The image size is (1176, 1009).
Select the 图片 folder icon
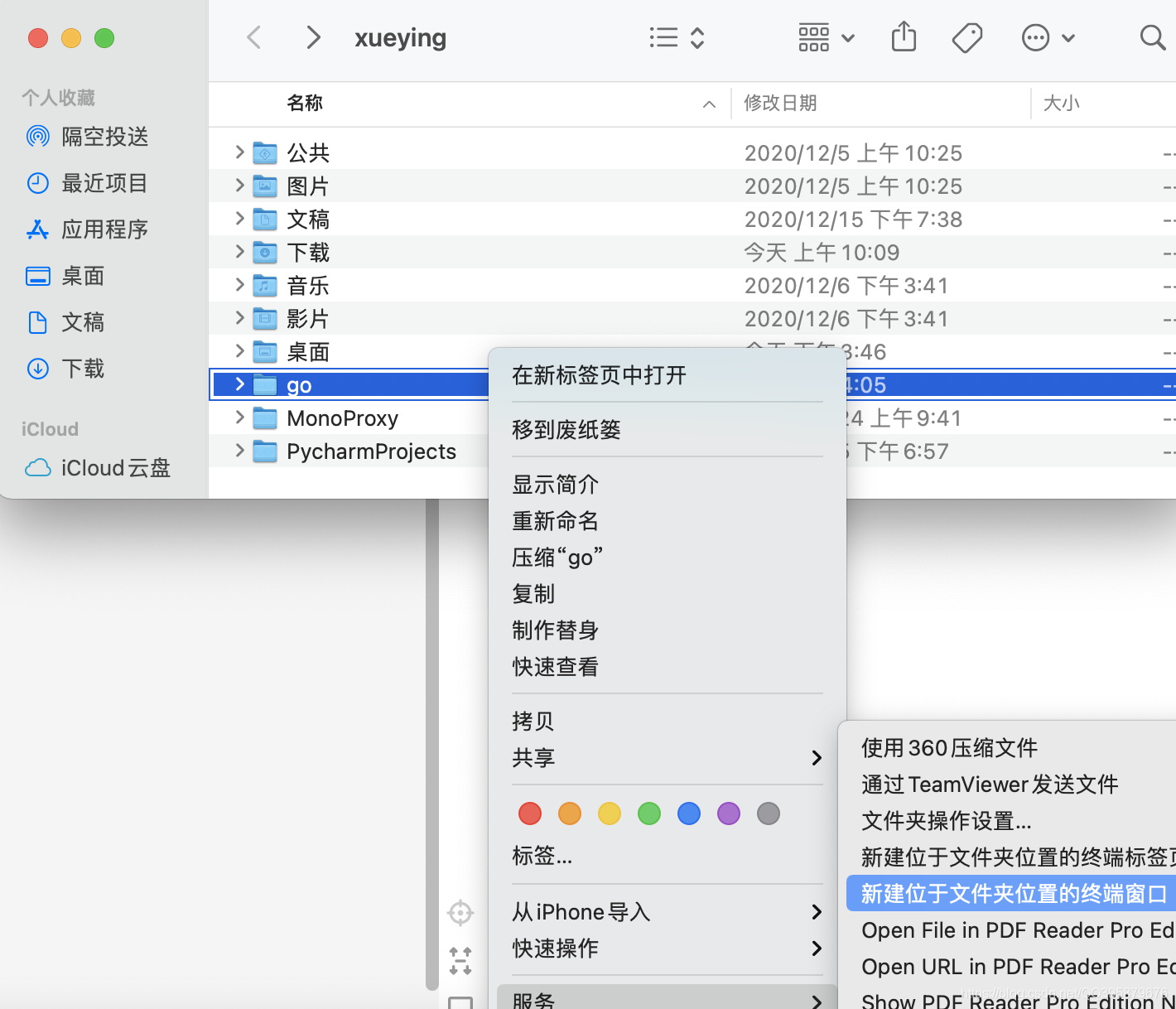[265, 186]
